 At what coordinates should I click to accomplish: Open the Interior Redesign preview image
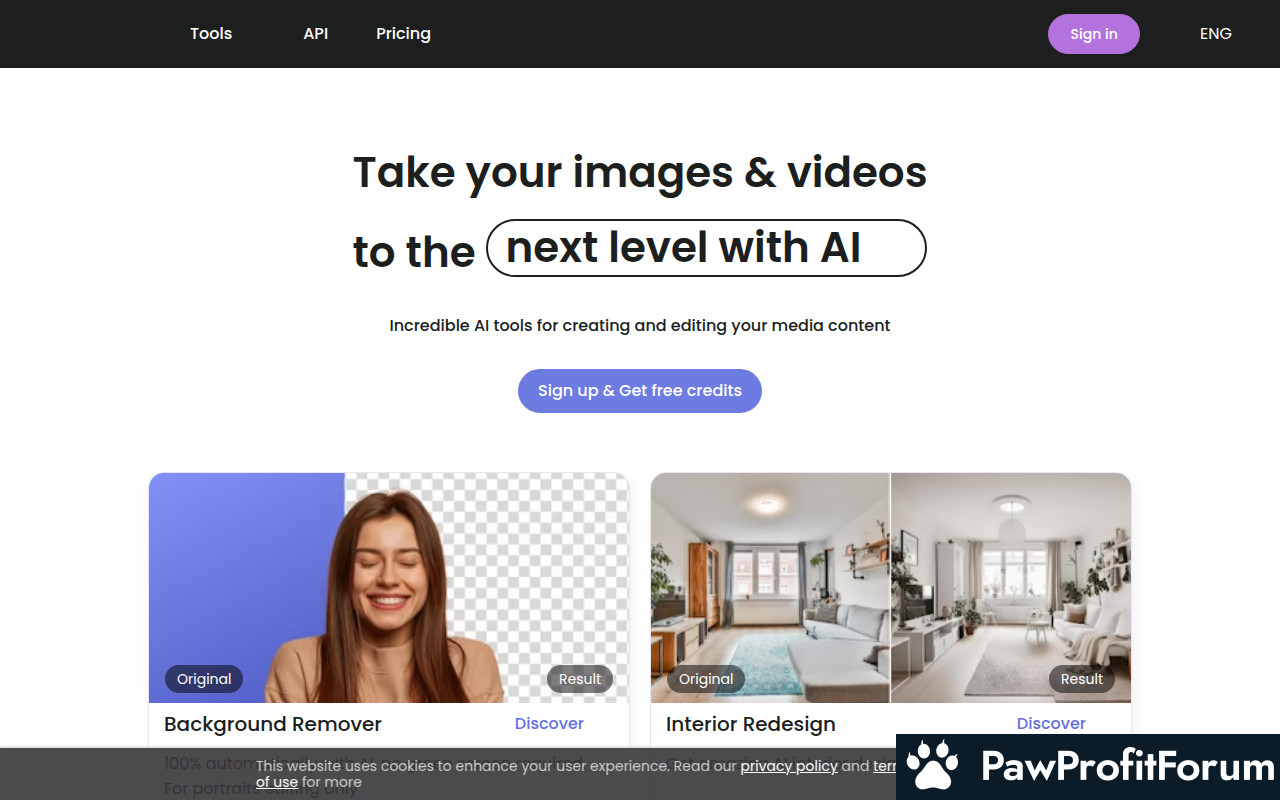click(x=891, y=588)
